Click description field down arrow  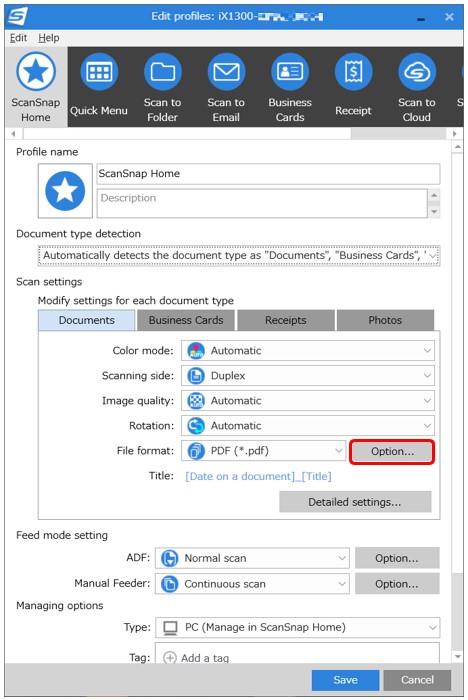tap(434, 212)
